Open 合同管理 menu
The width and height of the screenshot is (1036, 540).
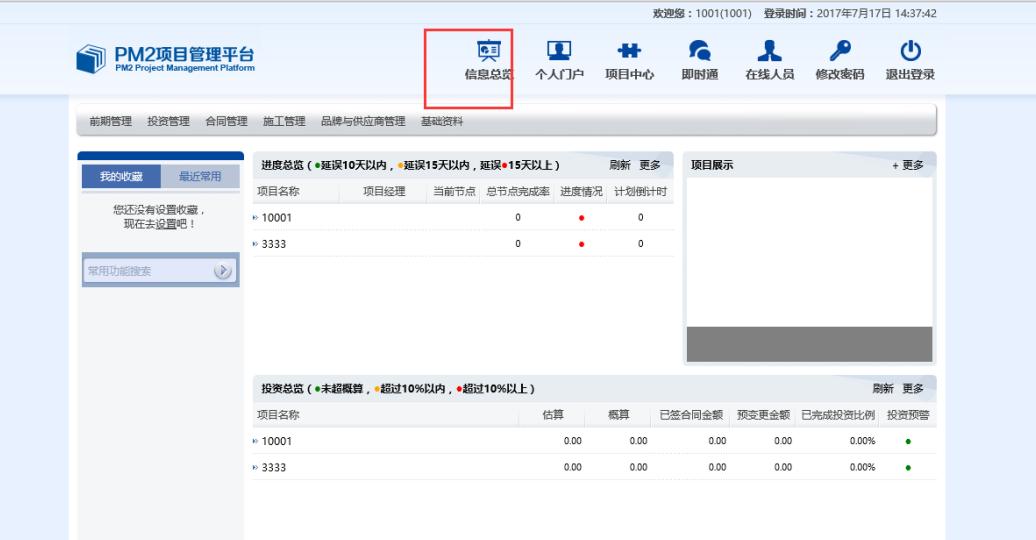click(226, 122)
